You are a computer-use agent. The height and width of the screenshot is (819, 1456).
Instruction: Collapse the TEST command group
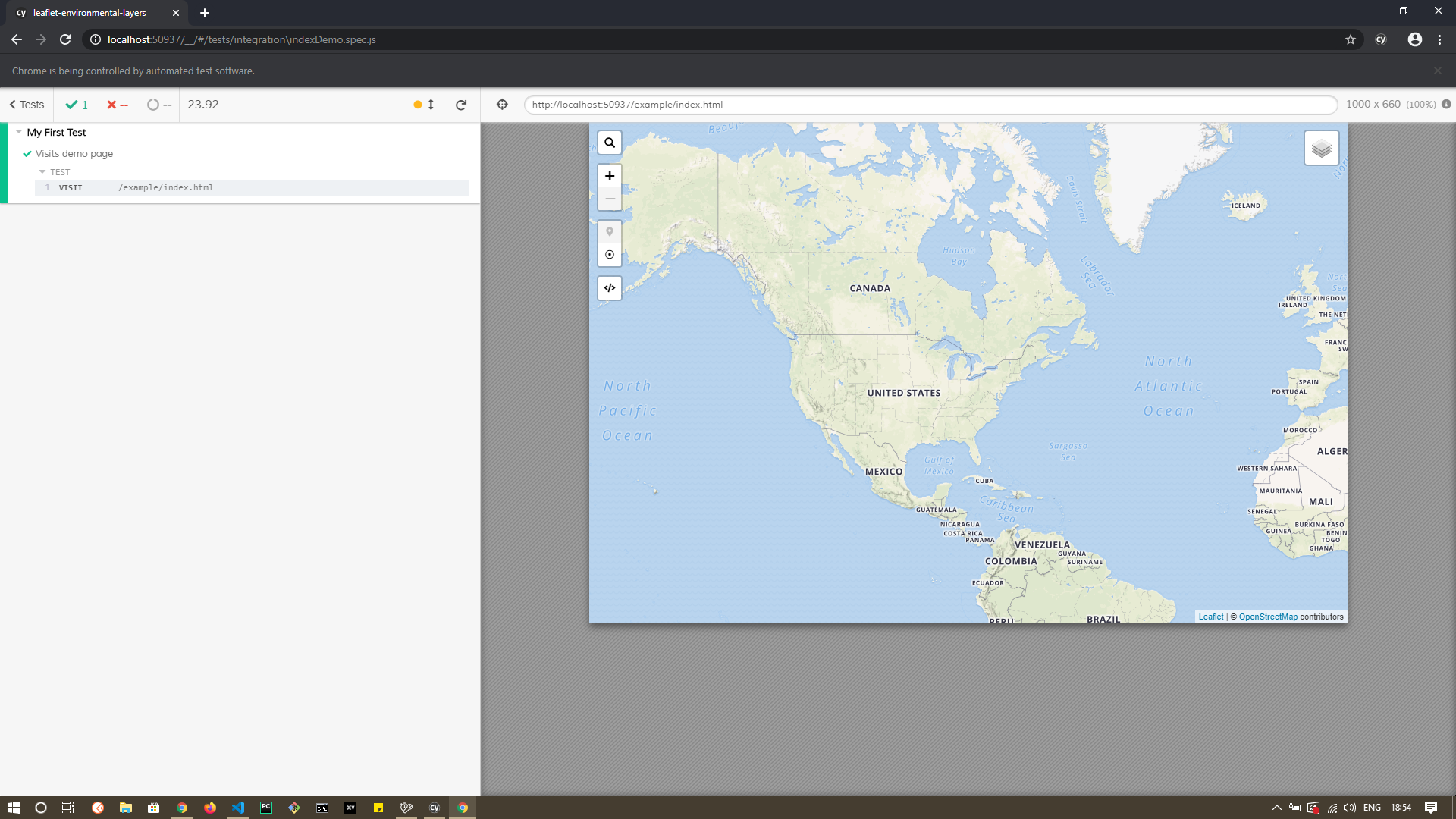click(42, 171)
